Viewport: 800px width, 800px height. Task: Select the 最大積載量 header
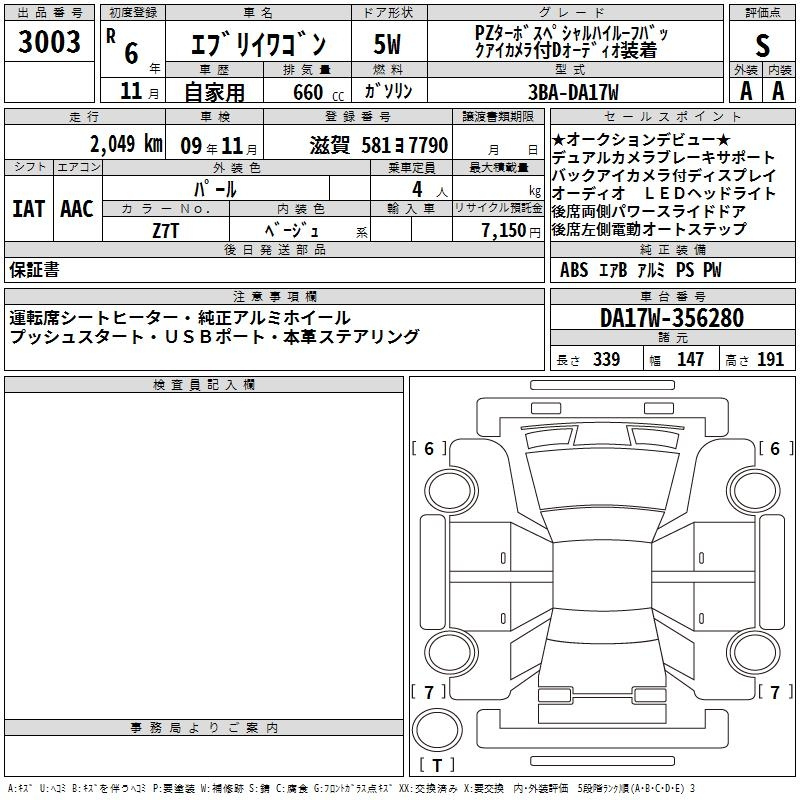coord(498,168)
